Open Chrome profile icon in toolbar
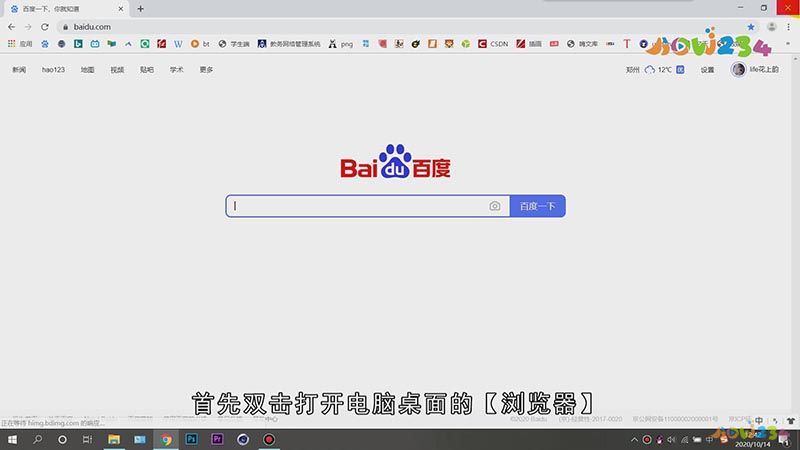Screen dimensions: 800x450 coord(771,27)
